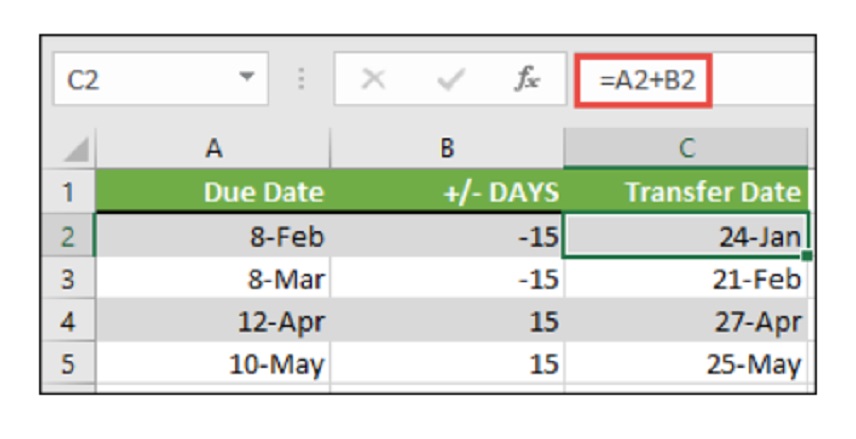Select column A header
856x439 pixels.
pyautogui.click(x=213, y=149)
